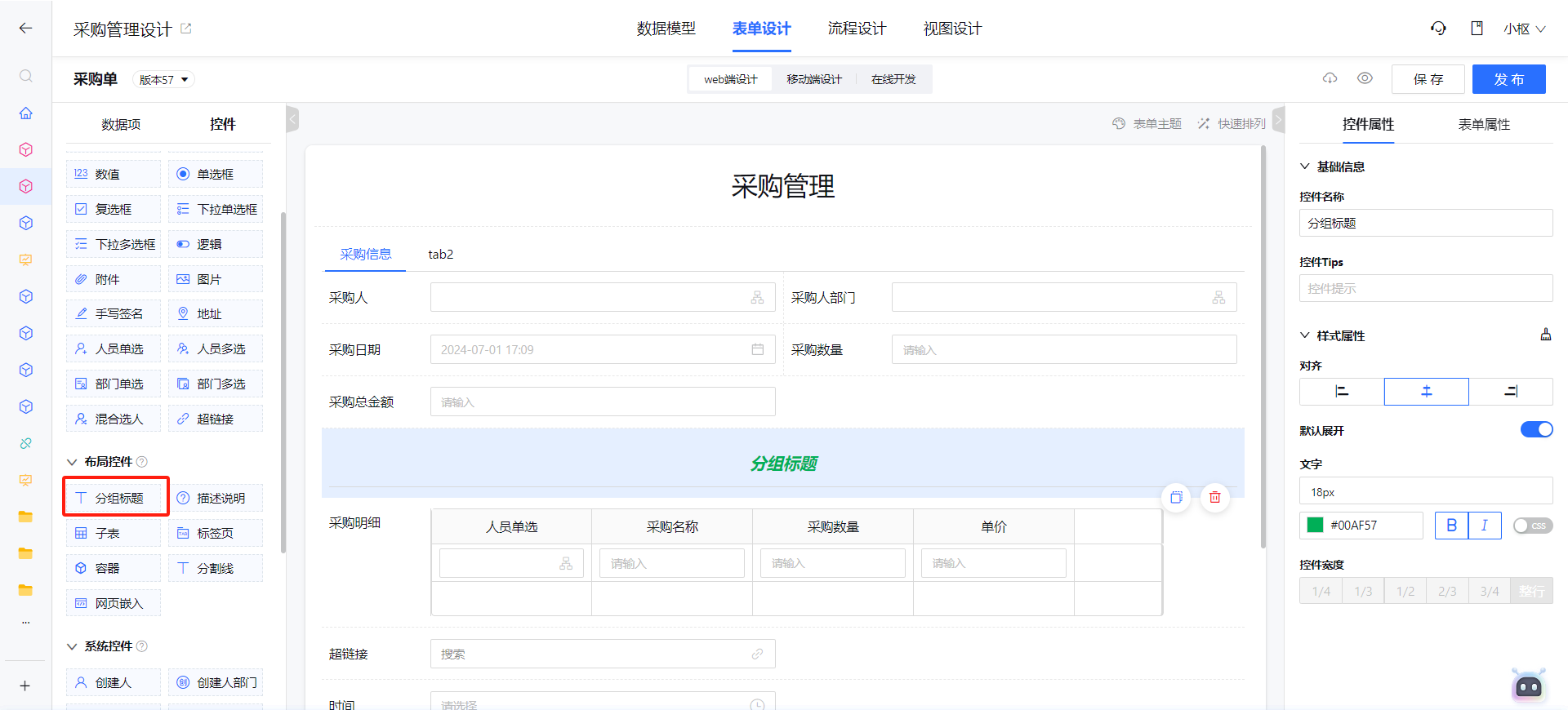This screenshot has width=1568, height=710.
Task: Add the 人员单选 control
Action: point(114,348)
